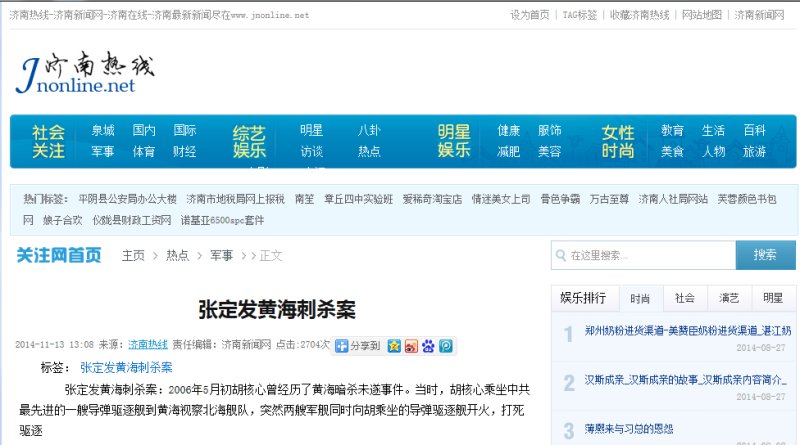Click 主页 breadcrumb
The image size is (800, 445).
[x=133, y=255]
